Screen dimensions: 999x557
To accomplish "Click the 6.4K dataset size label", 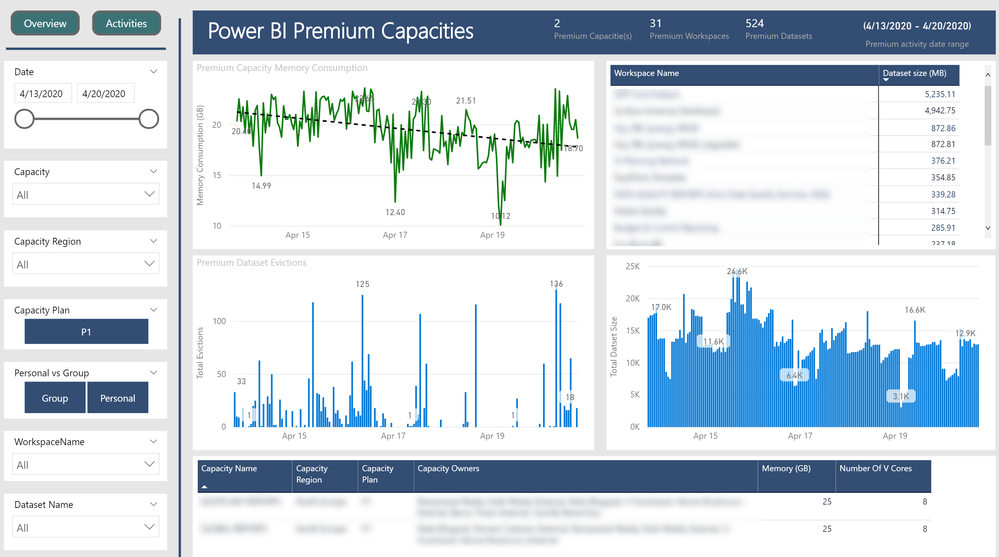I will click(x=794, y=375).
